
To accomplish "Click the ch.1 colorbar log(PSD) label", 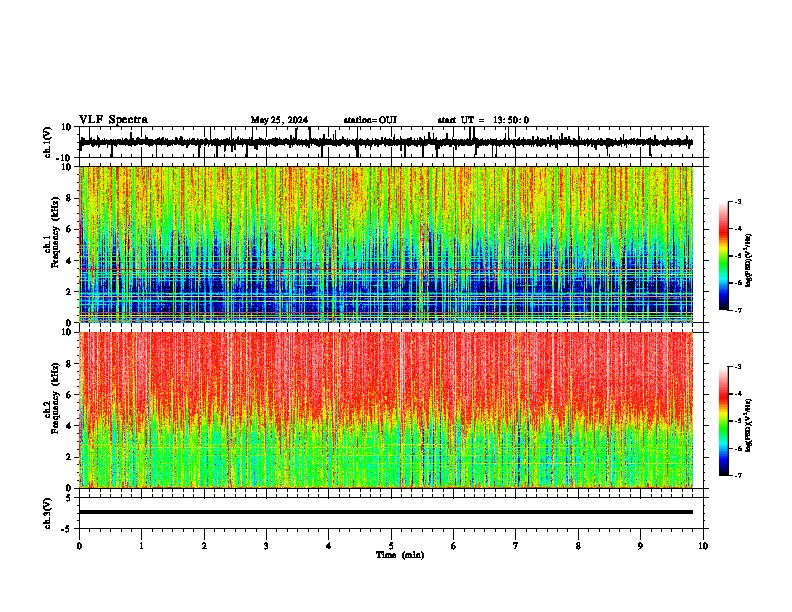I will 749,261.
